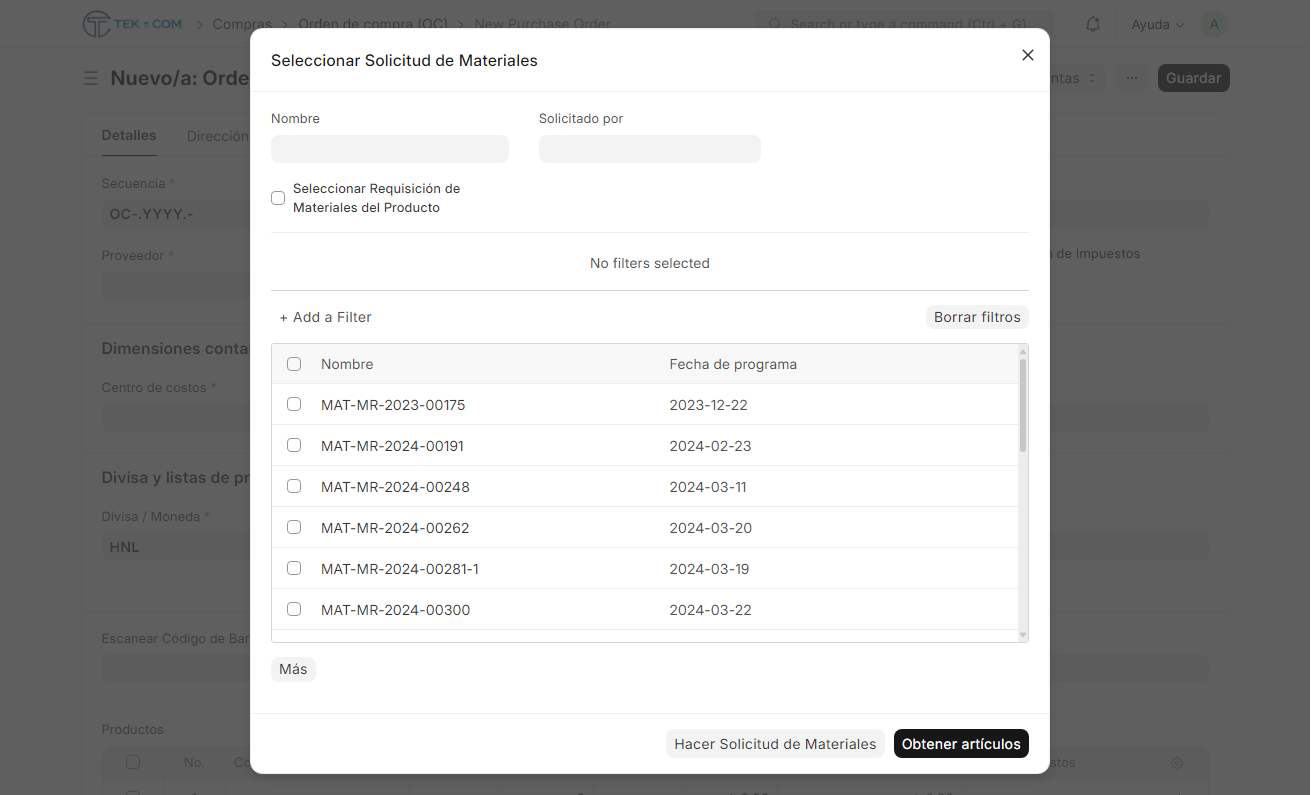The height and width of the screenshot is (795, 1313).
Task: Expand the Ayuda help dropdown
Action: click(1157, 24)
